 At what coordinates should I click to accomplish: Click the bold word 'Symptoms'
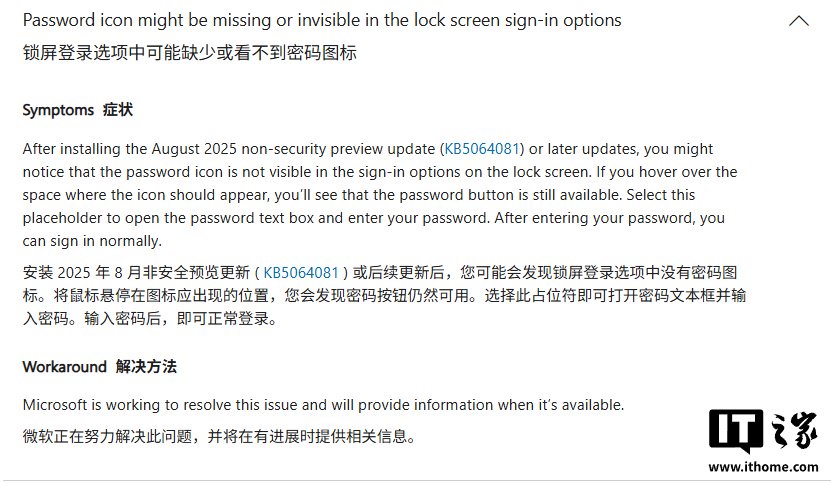(x=58, y=110)
